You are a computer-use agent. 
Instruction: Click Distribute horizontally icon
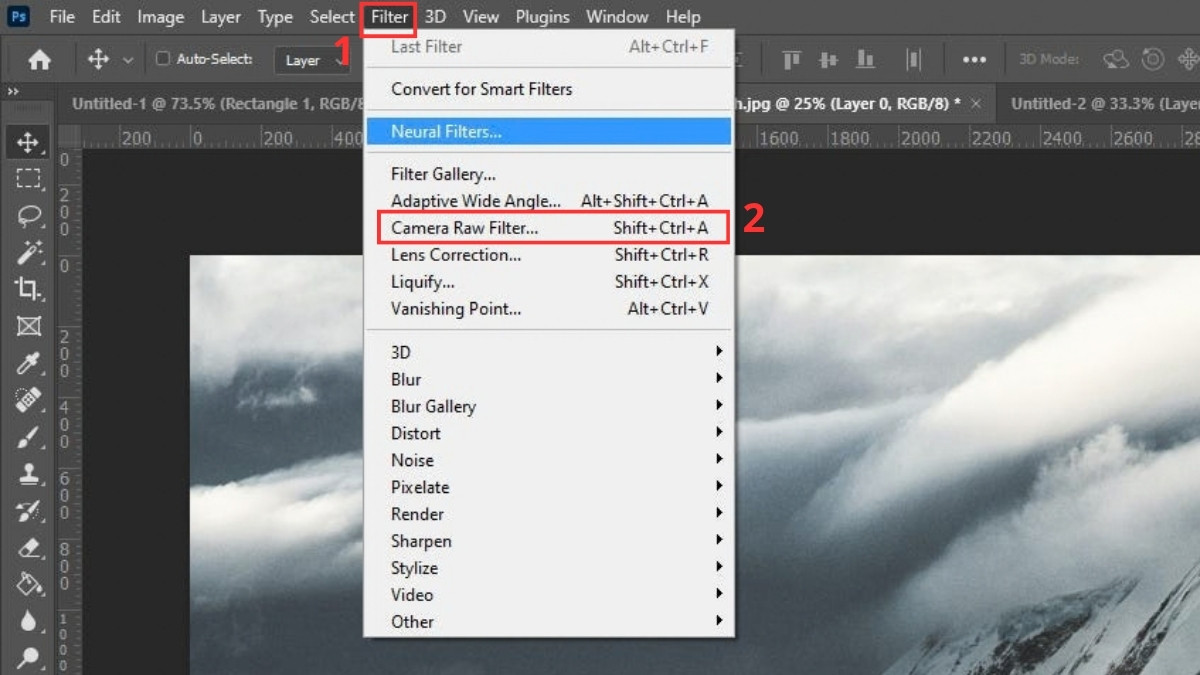pyautogui.click(x=913, y=60)
